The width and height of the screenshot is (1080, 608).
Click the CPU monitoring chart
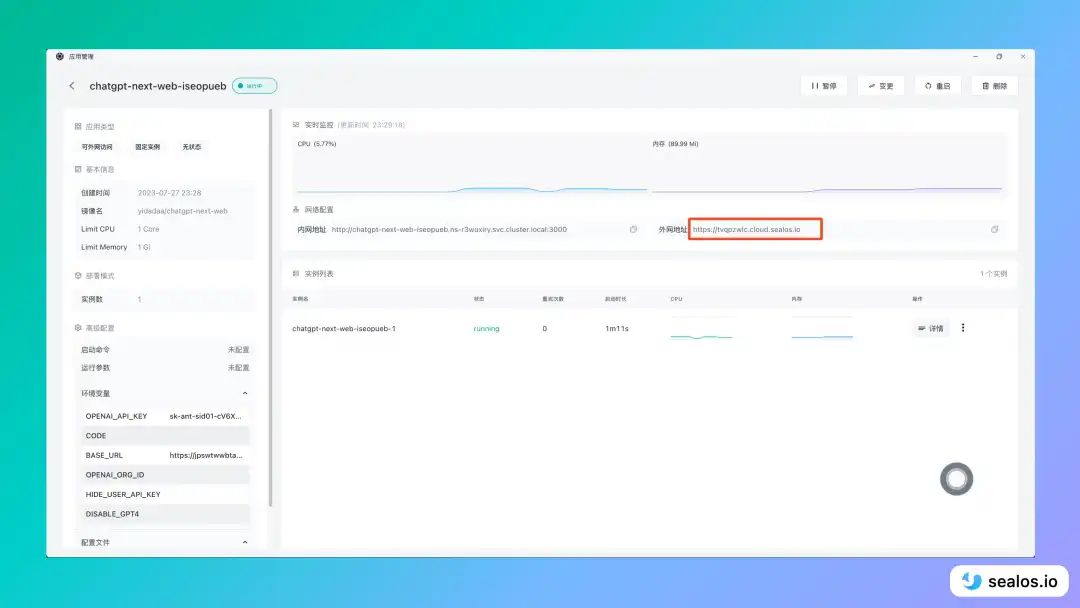click(x=472, y=167)
